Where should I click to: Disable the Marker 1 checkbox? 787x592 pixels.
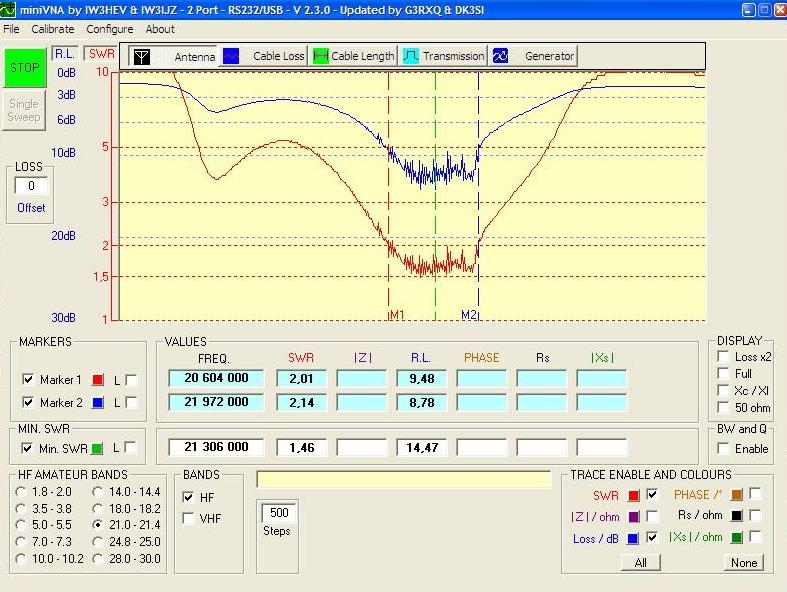[27, 380]
